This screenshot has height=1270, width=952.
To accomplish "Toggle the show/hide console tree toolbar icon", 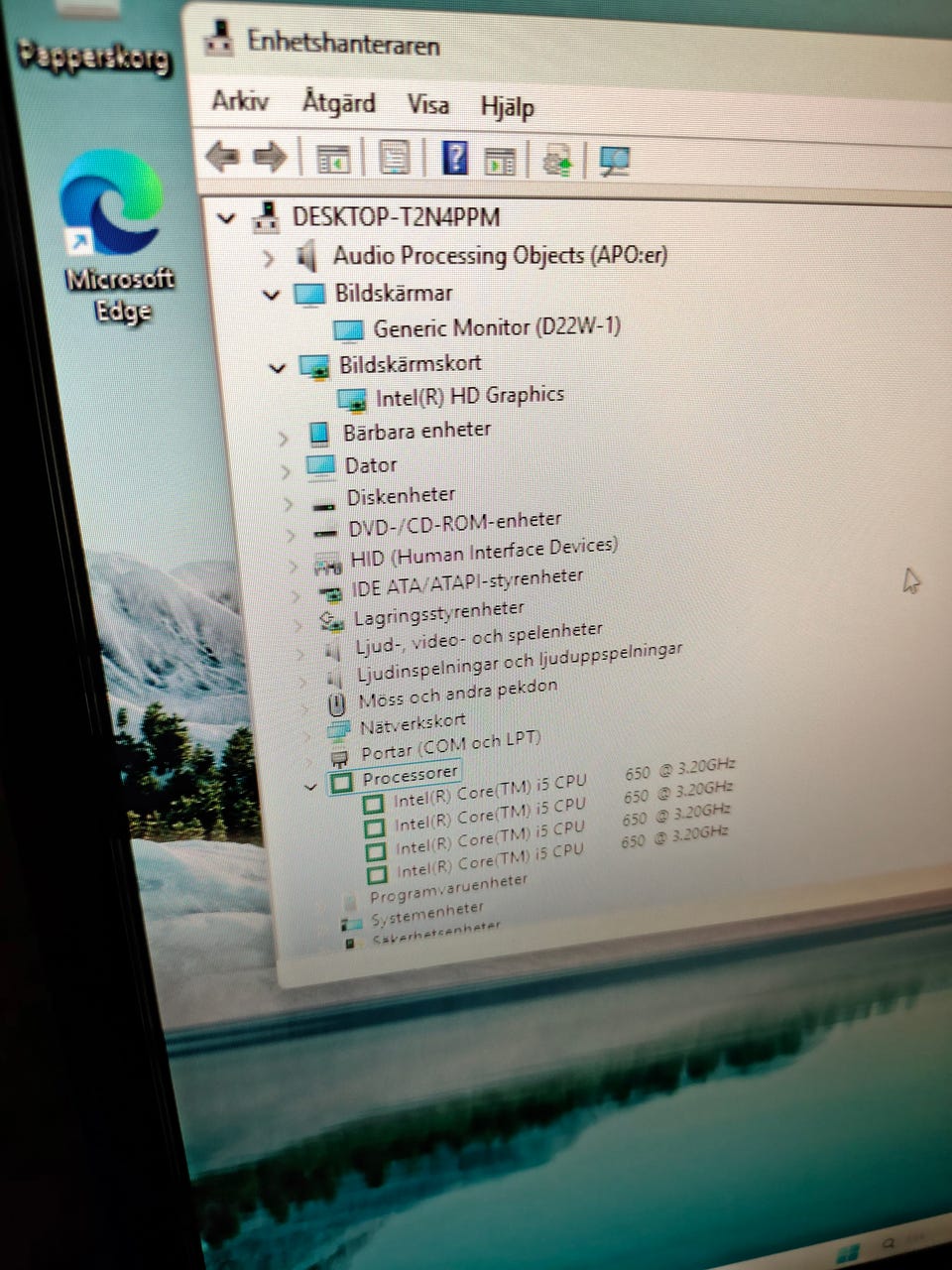I will 333,159.
